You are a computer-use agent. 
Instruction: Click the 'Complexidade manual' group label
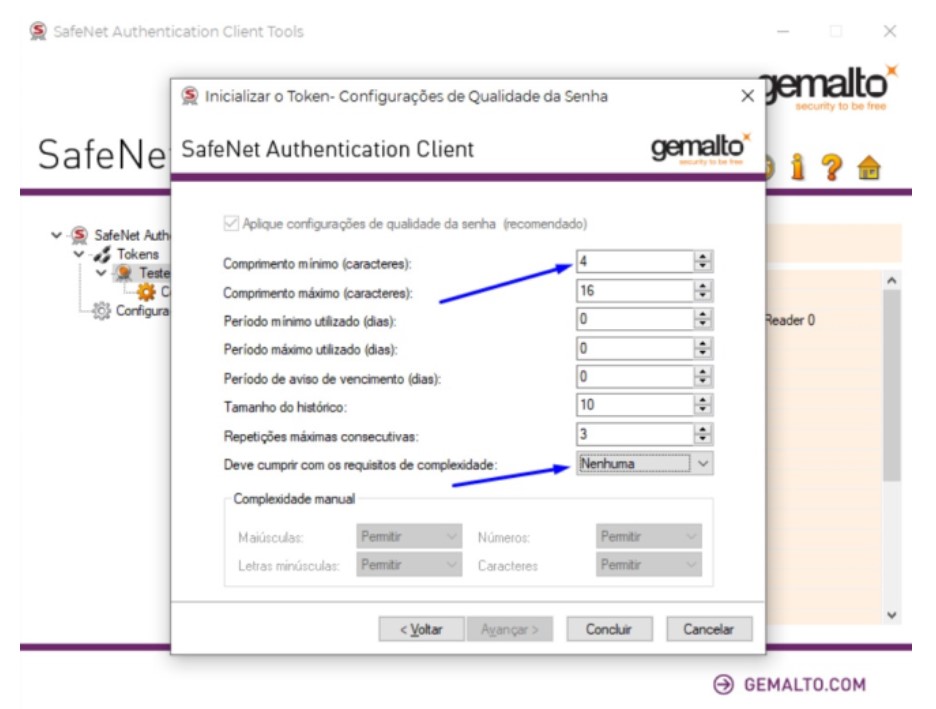(294, 499)
